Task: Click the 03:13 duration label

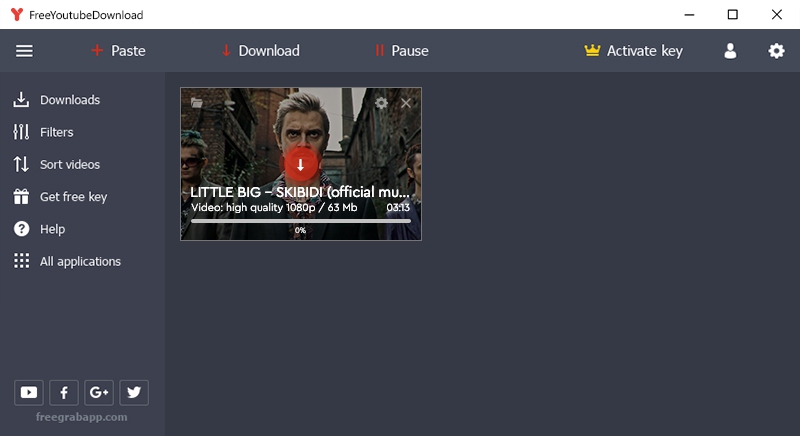Action: pyautogui.click(x=398, y=208)
